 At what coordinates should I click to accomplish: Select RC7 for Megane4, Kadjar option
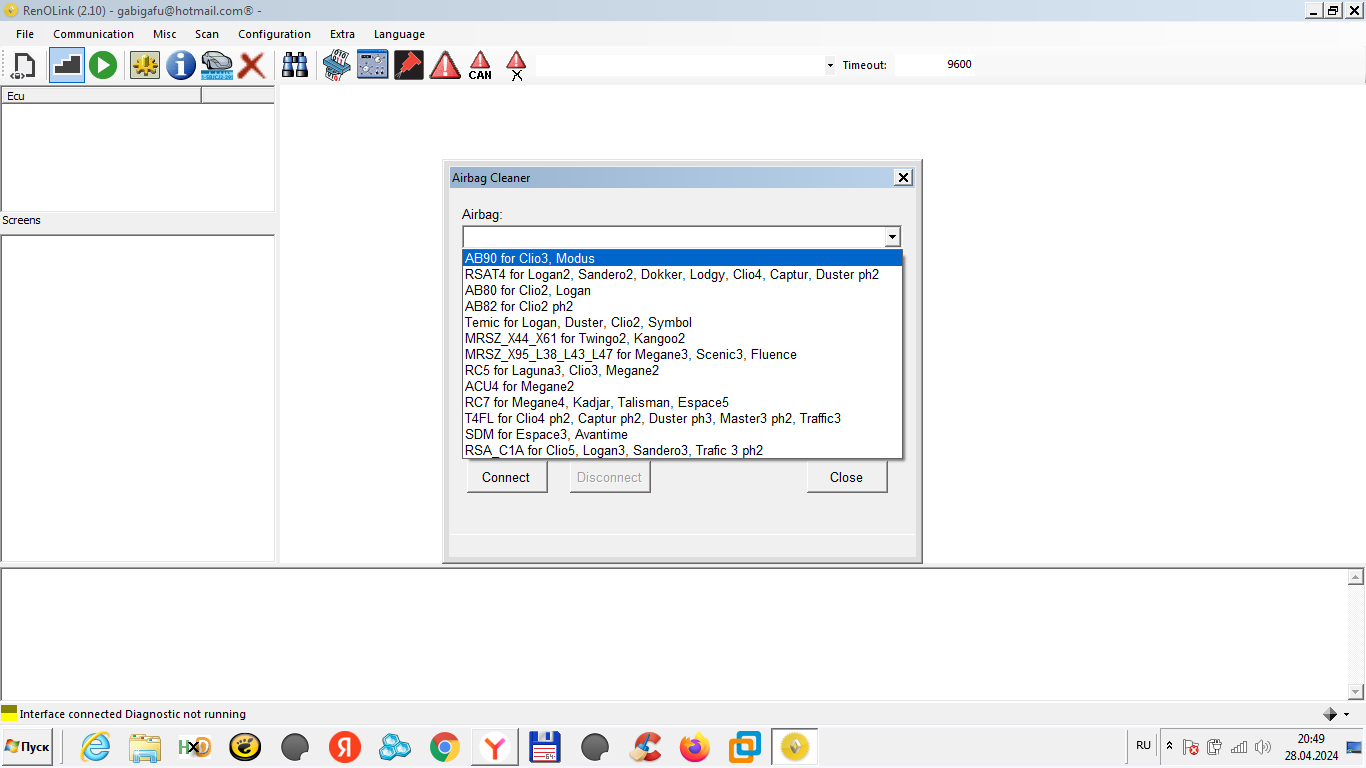[683, 402]
